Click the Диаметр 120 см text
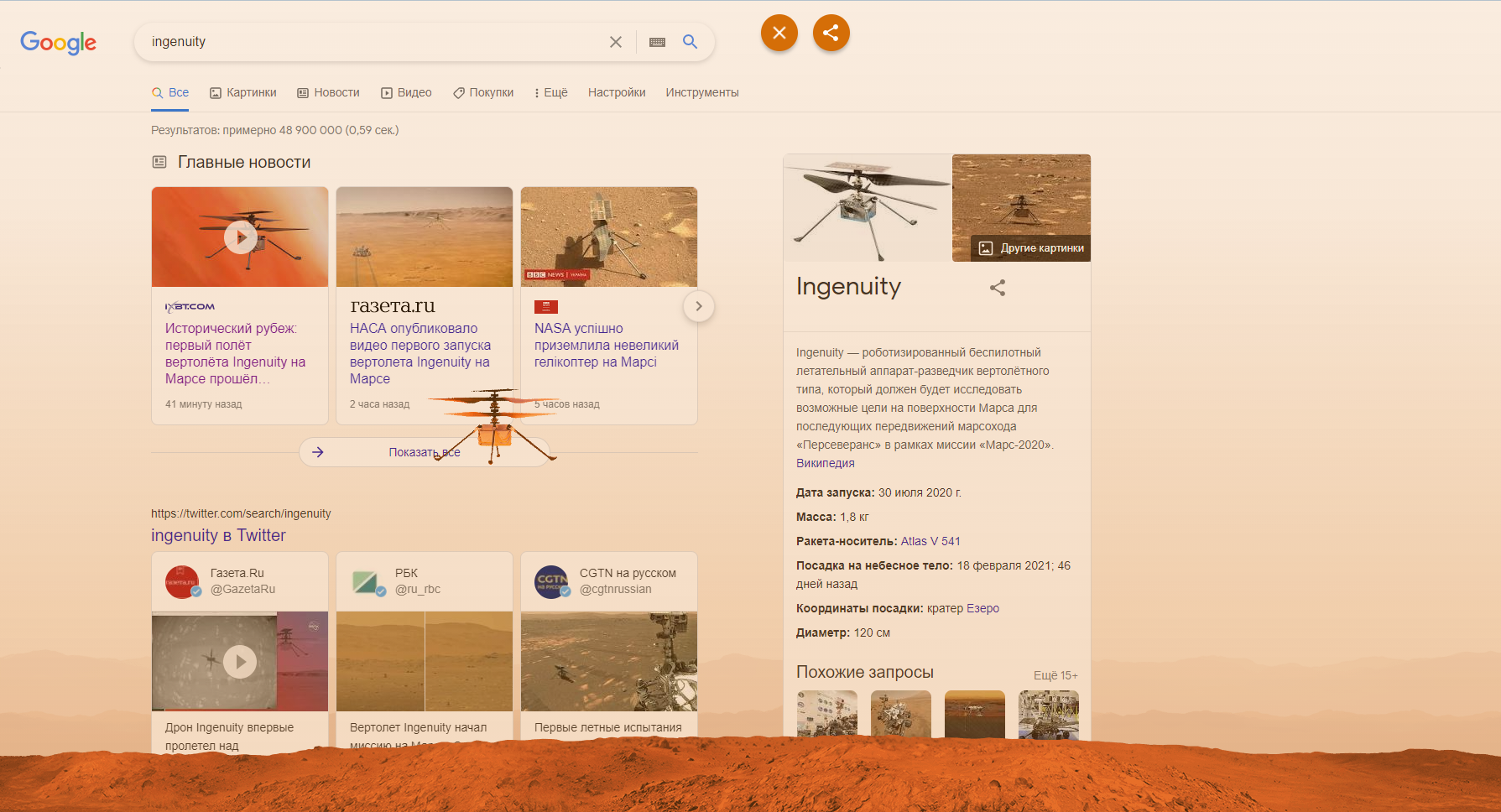The width and height of the screenshot is (1501, 812). tap(843, 633)
